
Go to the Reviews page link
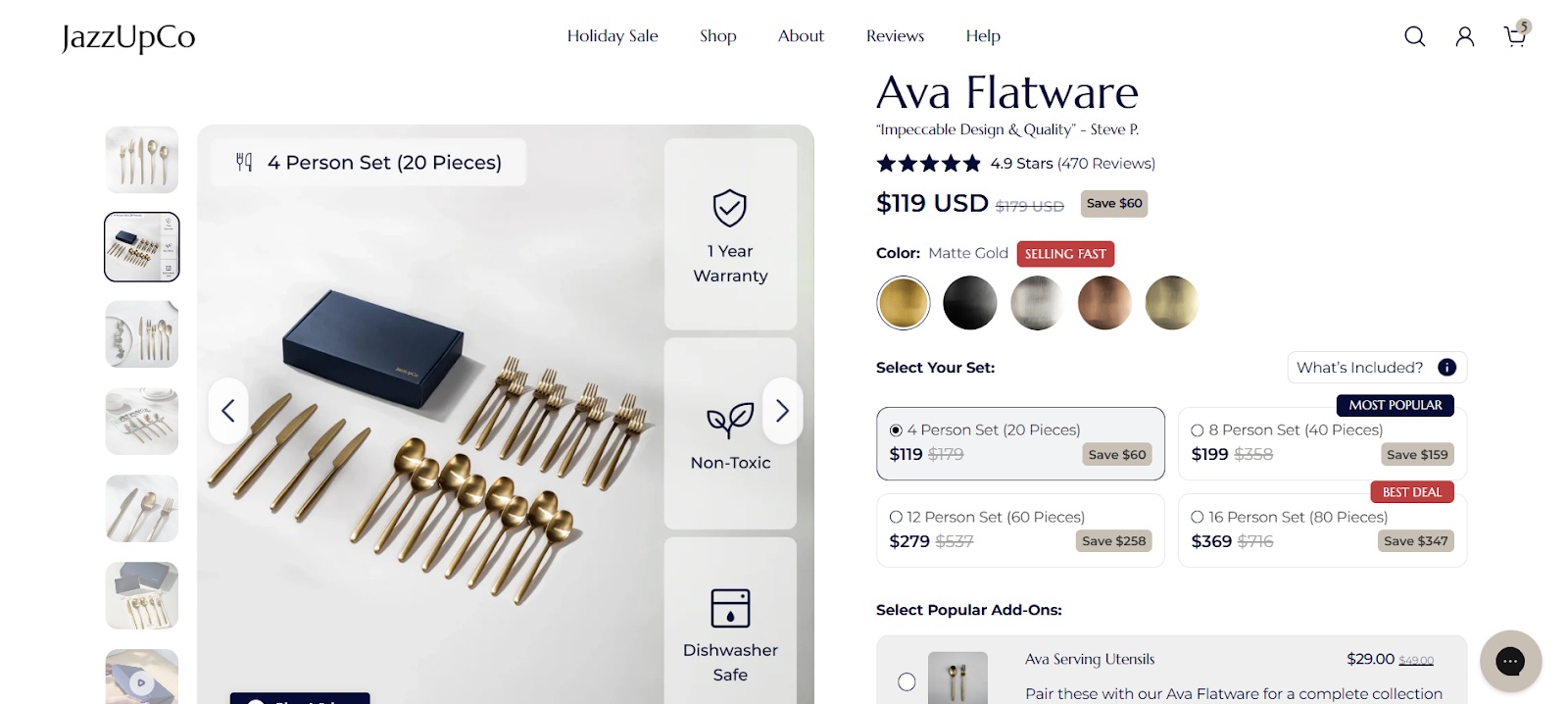[x=895, y=36]
